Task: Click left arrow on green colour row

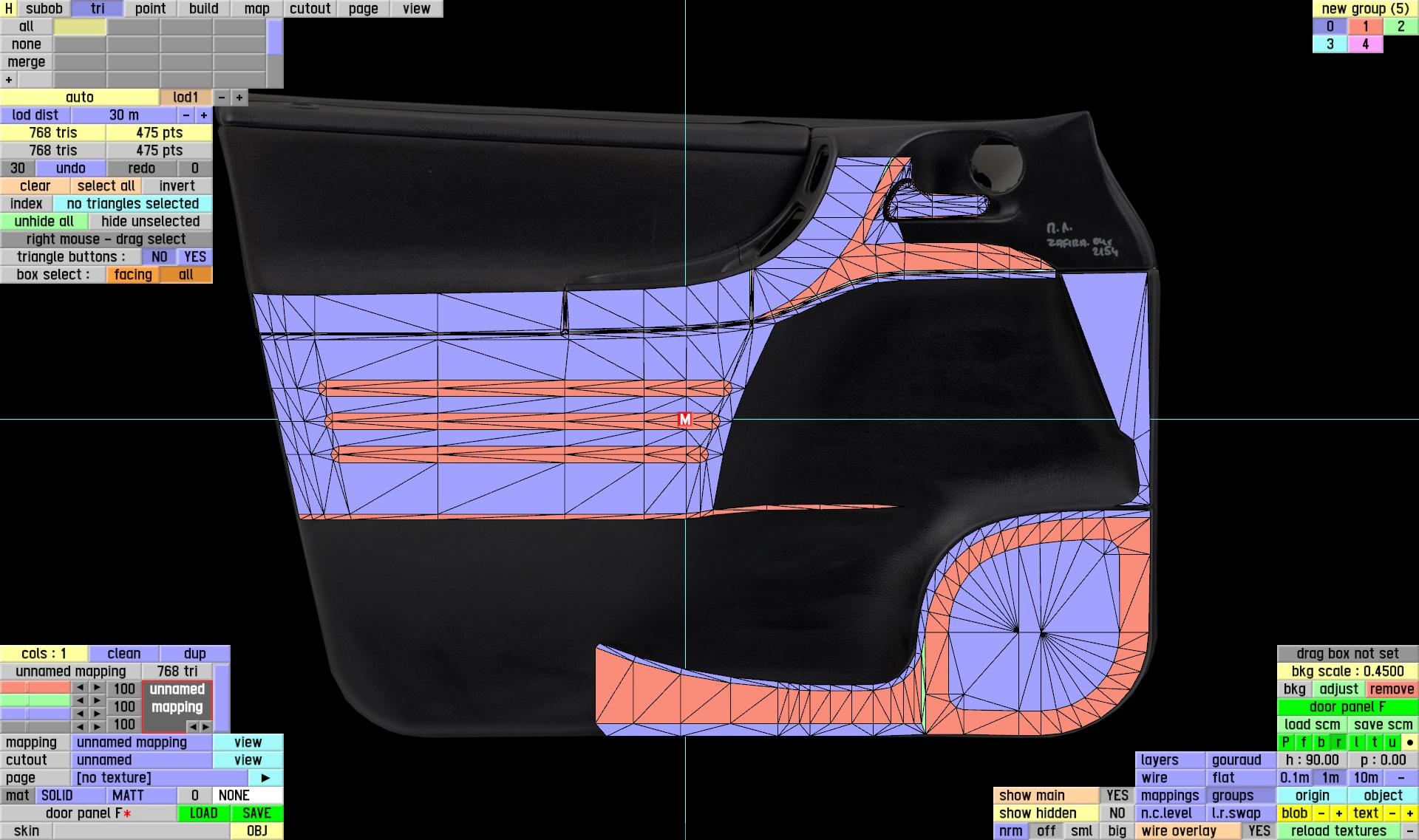Action: click(x=80, y=700)
